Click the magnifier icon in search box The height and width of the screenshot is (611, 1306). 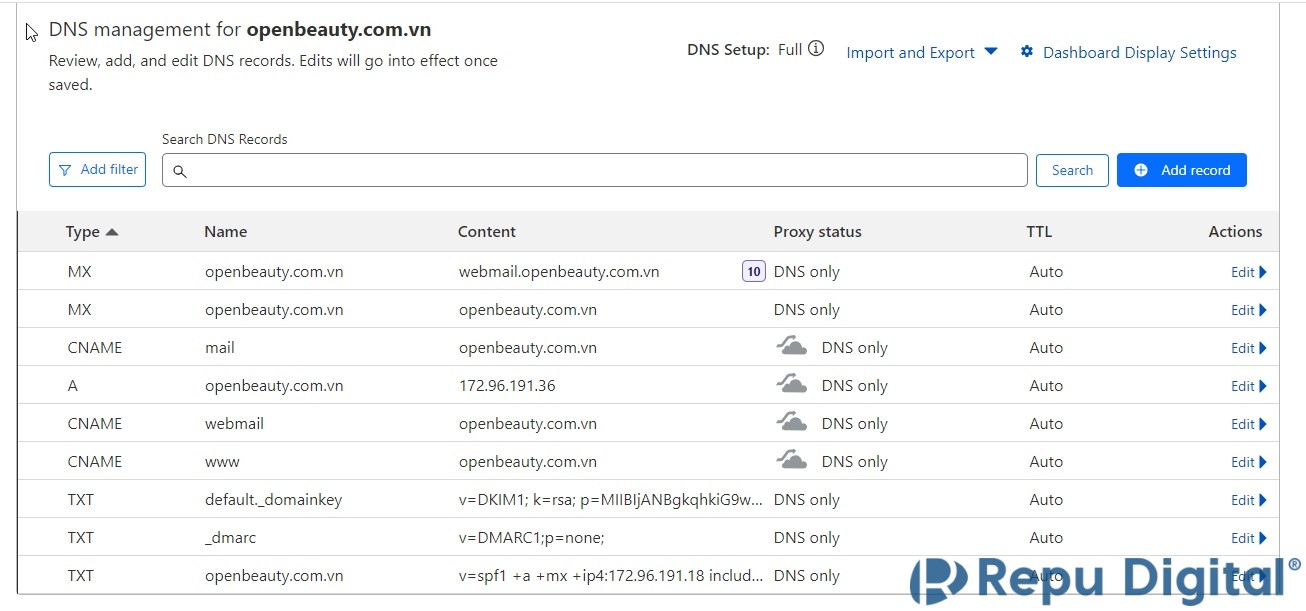[x=180, y=171]
